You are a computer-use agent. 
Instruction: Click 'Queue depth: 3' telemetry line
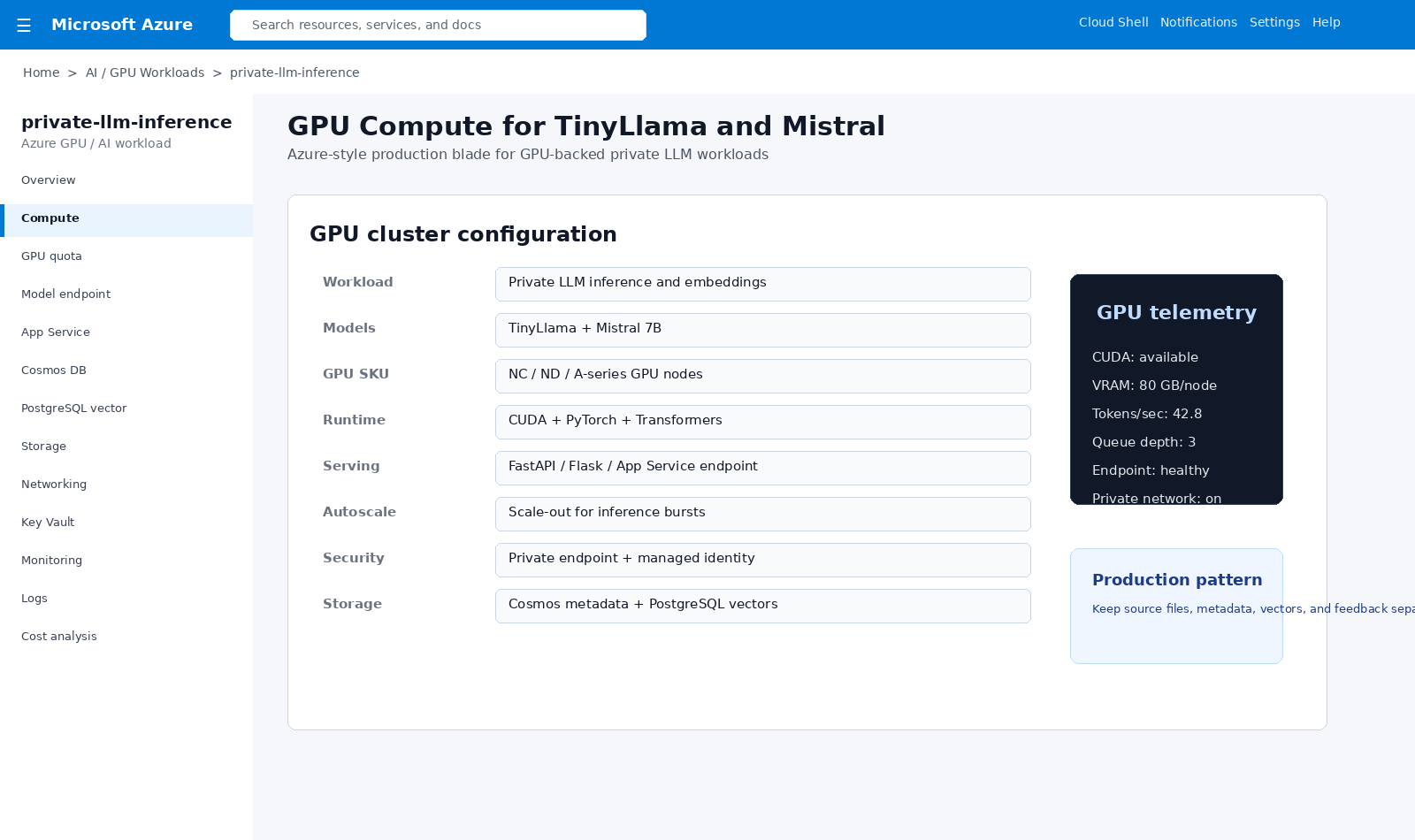click(1143, 442)
